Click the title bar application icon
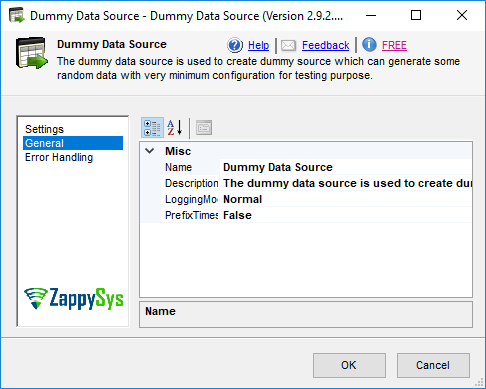 tap(16, 15)
